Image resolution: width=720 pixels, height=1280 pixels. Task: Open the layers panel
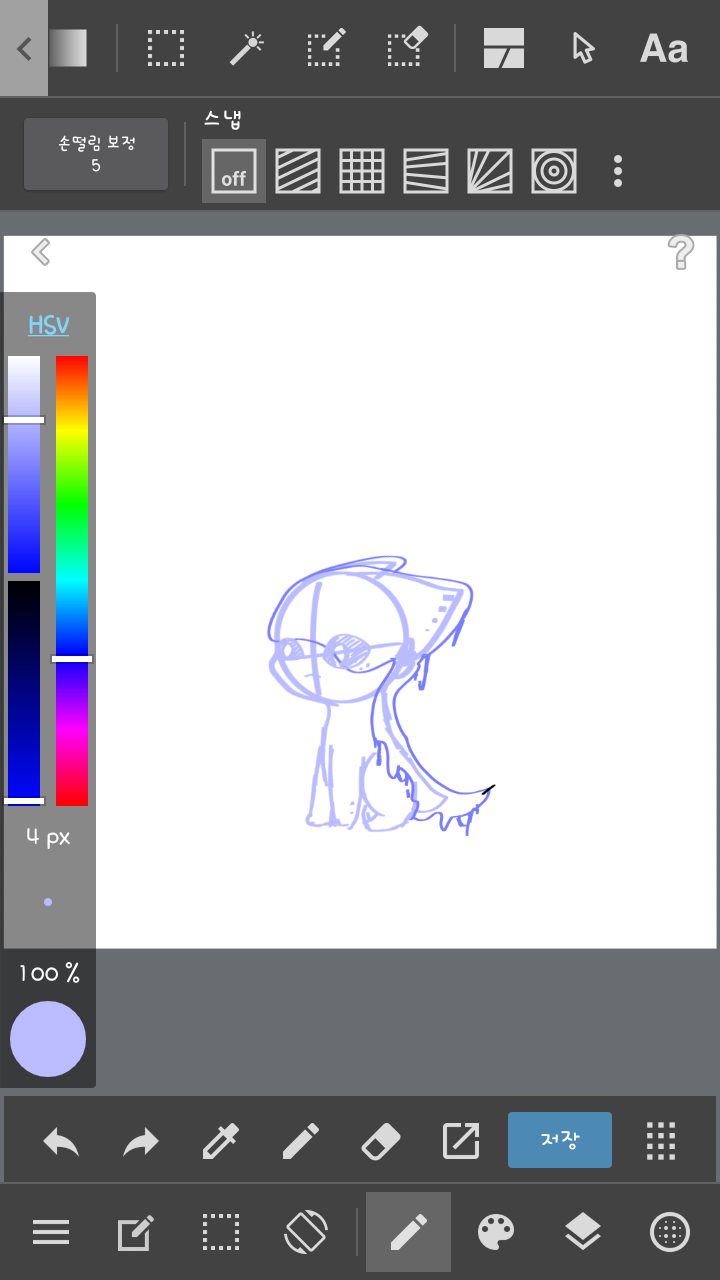[582, 1232]
